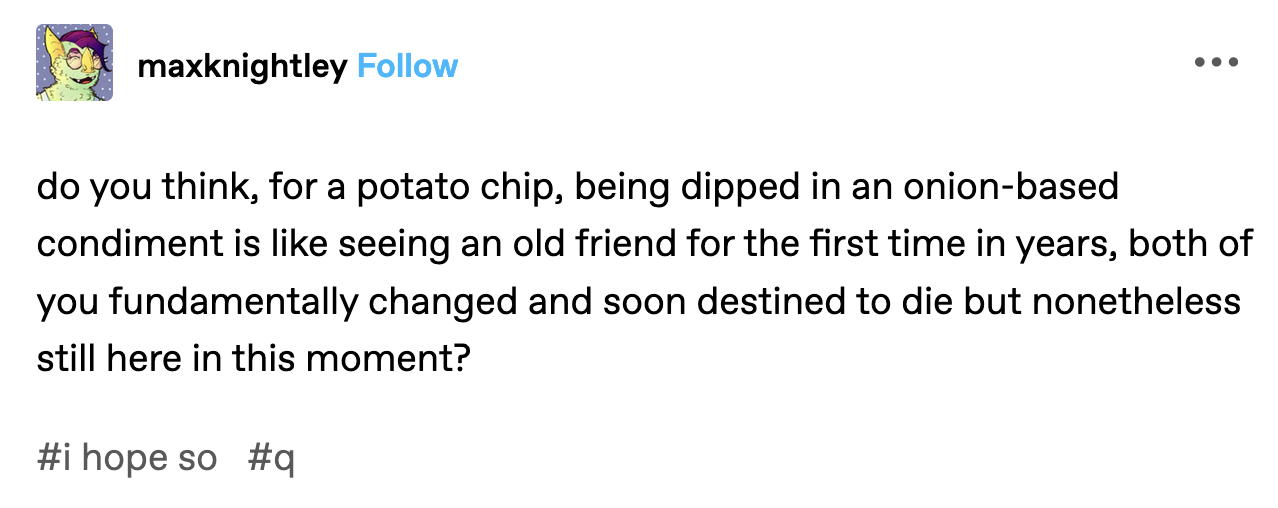Follow the maxknightley blog
Viewport: 1278px width, 508px height.
(x=407, y=67)
